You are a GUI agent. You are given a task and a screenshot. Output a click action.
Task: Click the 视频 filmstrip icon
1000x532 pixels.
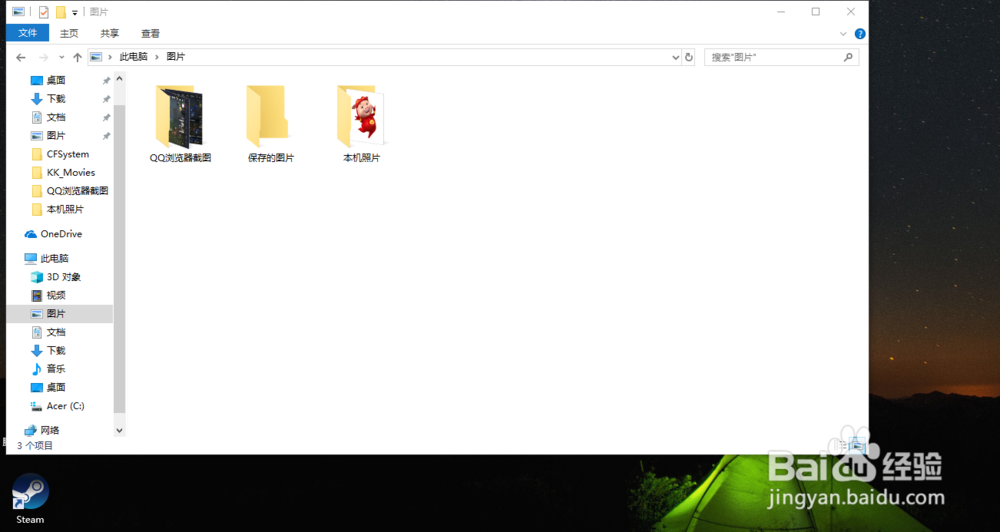pyautogui.click(x=37, y=295)
